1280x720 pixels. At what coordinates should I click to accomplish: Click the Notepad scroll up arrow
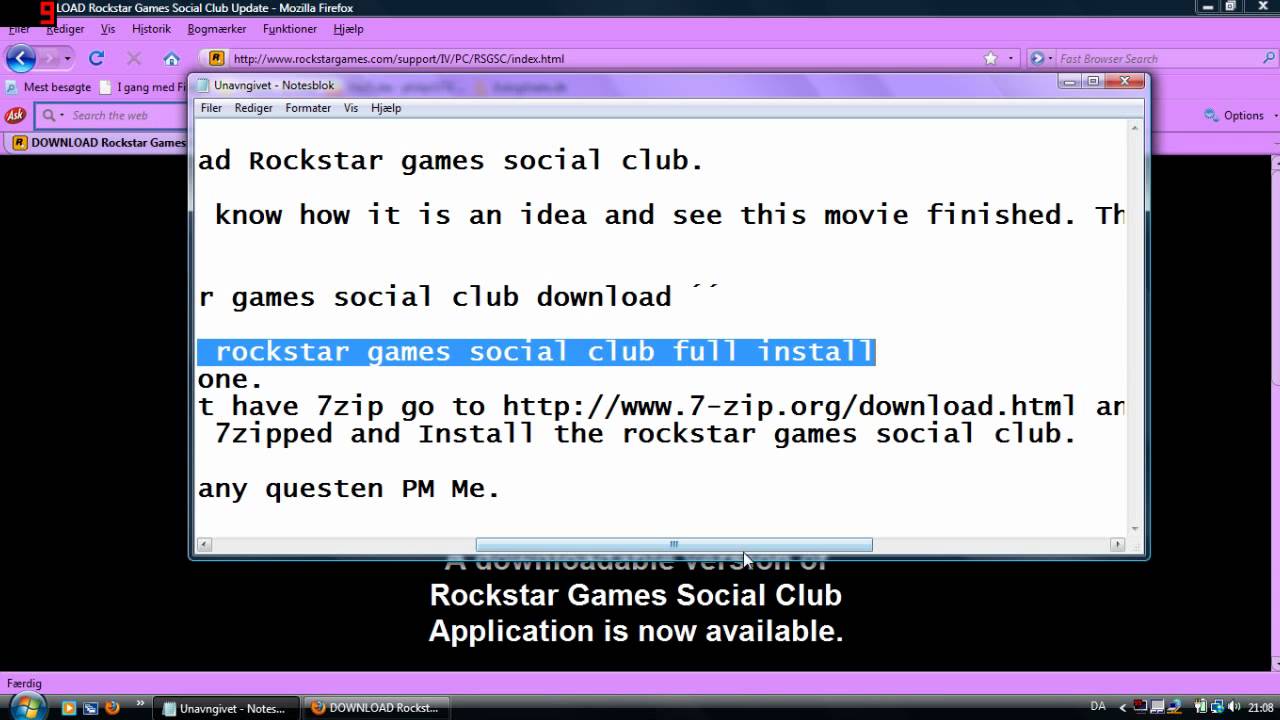(1135, 128)
